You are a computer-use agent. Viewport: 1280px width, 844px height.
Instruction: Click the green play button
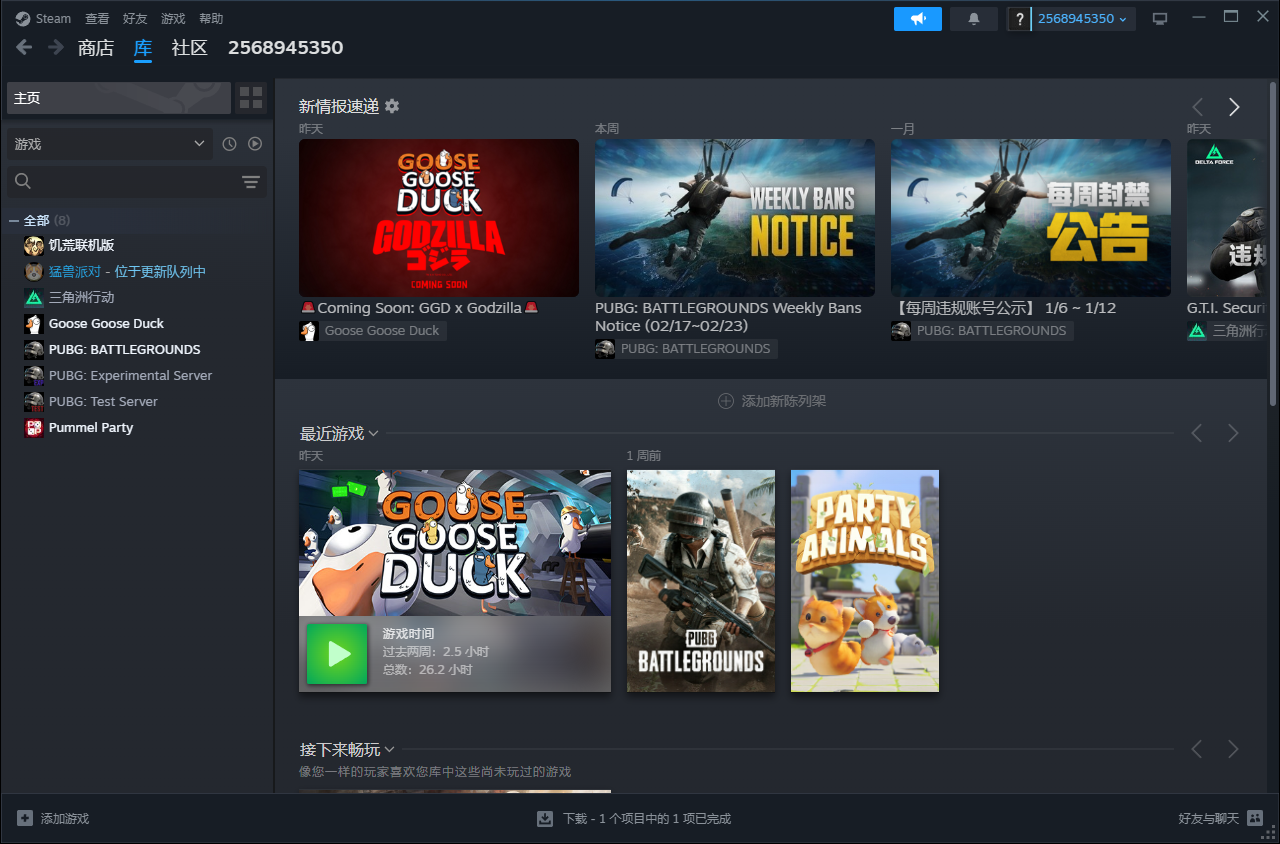pyautogui.click(x=338, y=654)
